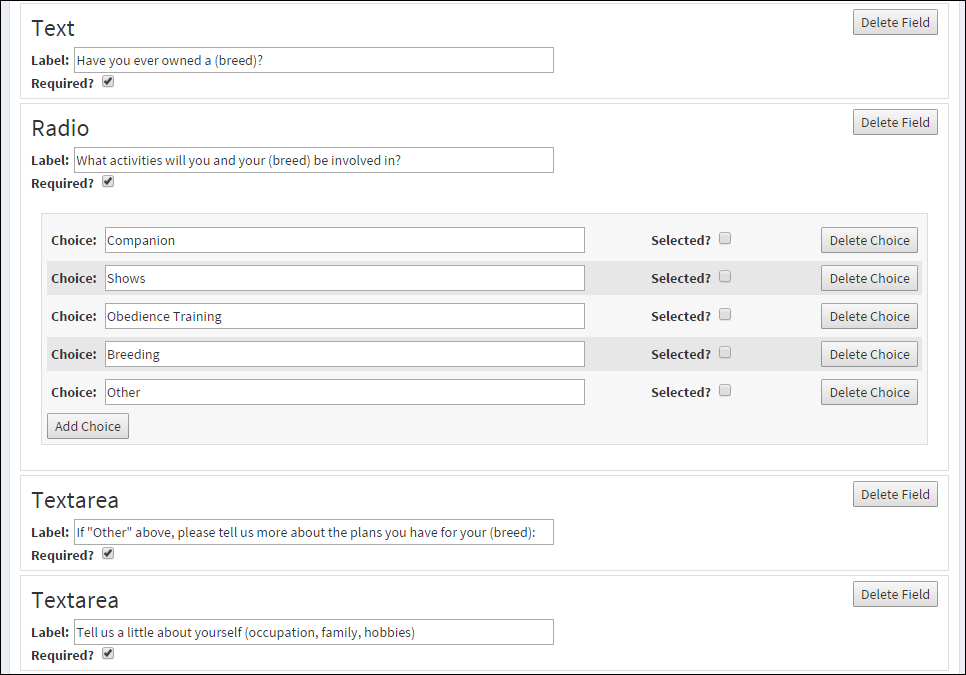The image size is (966, 675).
Task: Delete the Text field at top
Action: (x=895, y=22)
